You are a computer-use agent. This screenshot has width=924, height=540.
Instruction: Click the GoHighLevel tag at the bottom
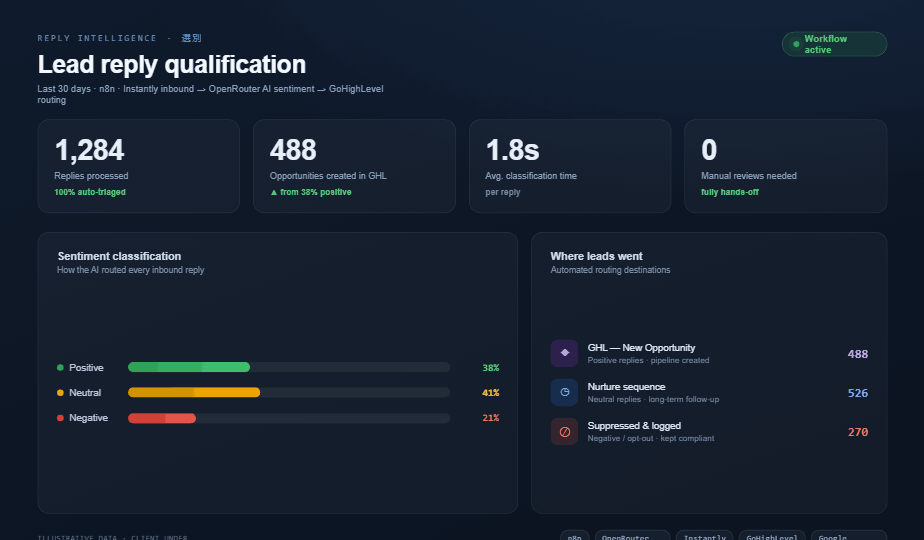tap(772, 536)
